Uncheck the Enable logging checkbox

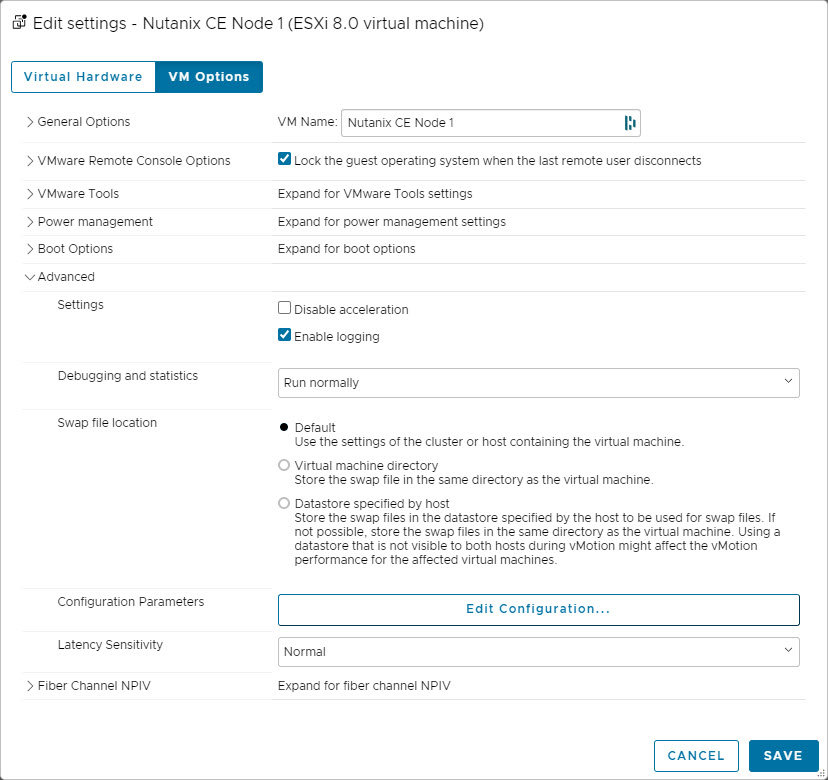point(284,335)
